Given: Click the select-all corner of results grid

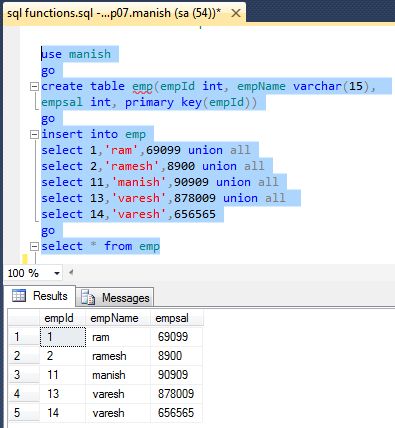Looking at the screenshot, I should point(24,318).
